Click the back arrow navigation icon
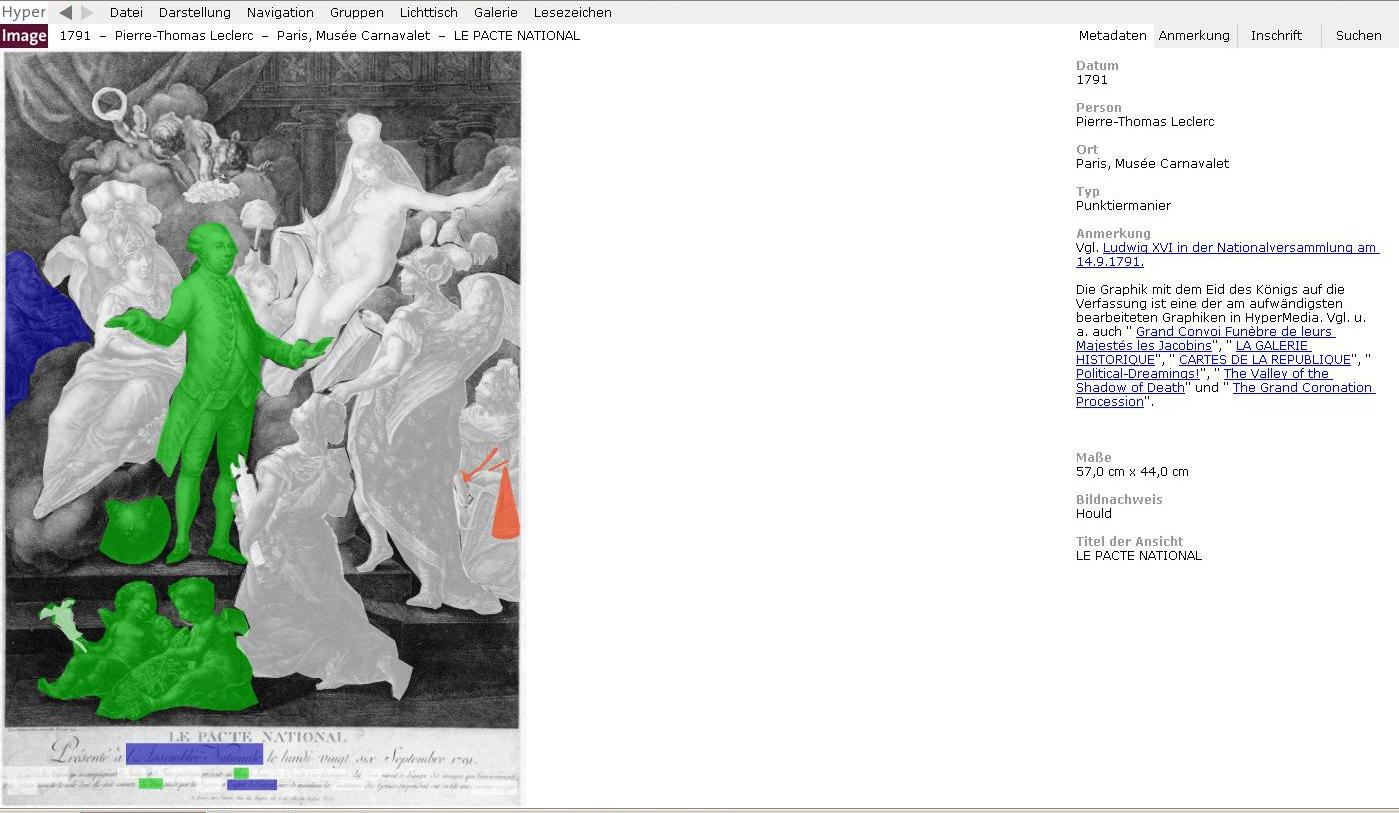Viewport: 1399px width, 813px height. [65, 12]
